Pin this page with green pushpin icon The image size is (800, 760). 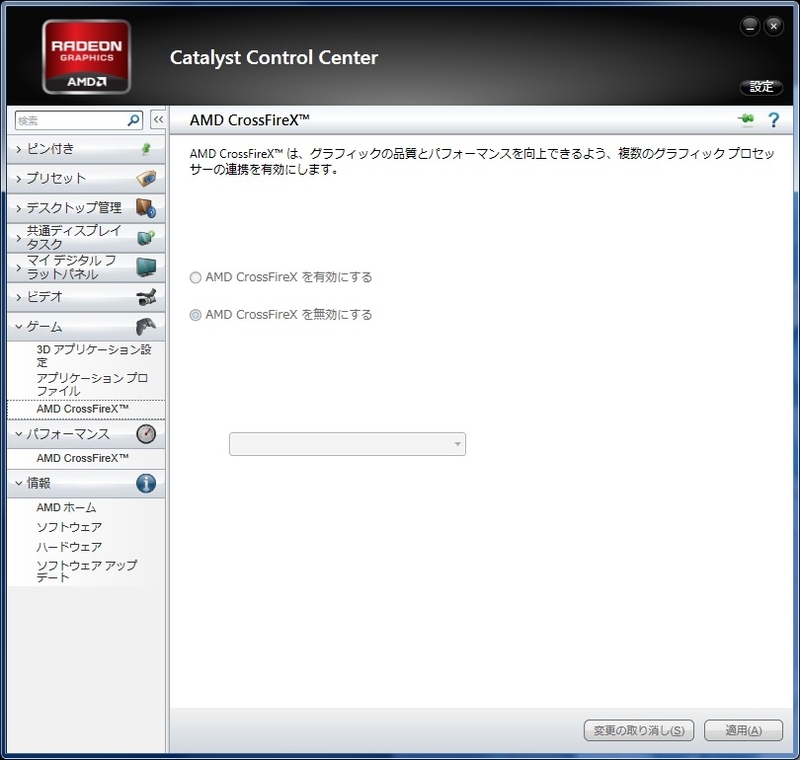click(x=746, y=119)
